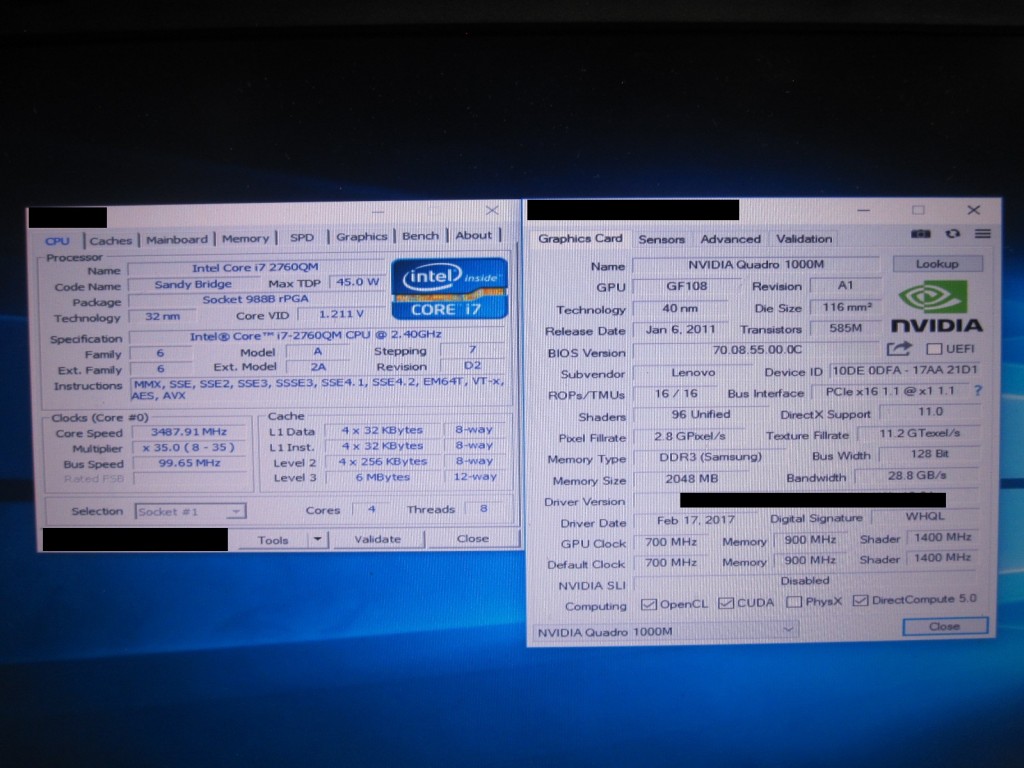The height and width of the screenshot is (768, 1024).
Task: Click the BIOS Version field 70.08.55.00.0C
Action: click(758, 349)
